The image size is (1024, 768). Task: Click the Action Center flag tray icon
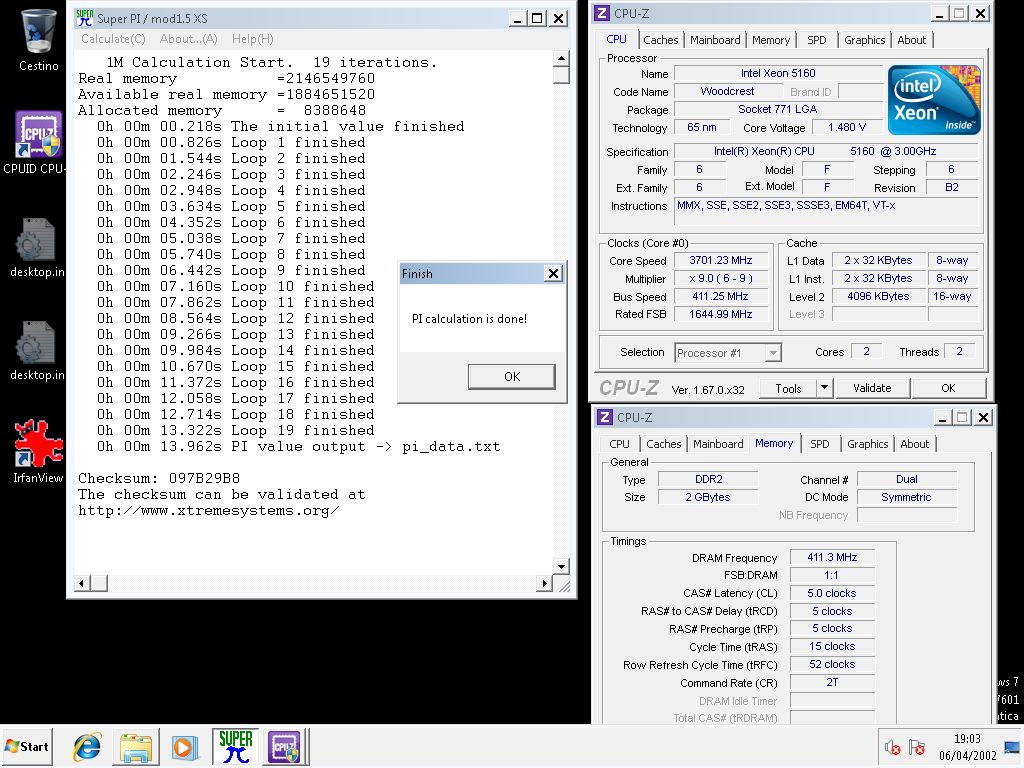coord(917,747)
